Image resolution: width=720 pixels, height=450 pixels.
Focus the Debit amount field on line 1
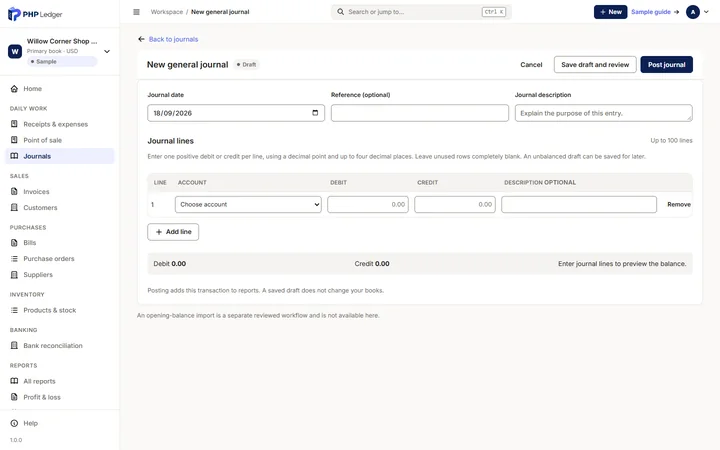pos(368,204)
